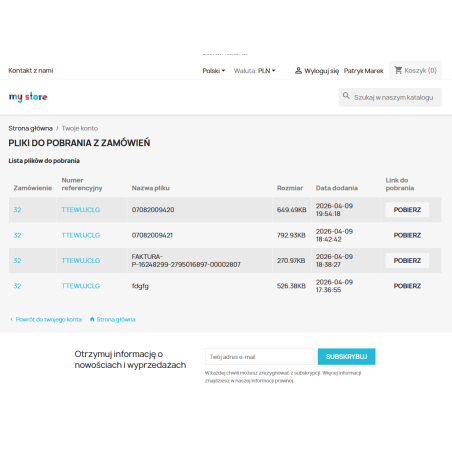Open order 32 in the fdgfg row

[x=17, y=286]
